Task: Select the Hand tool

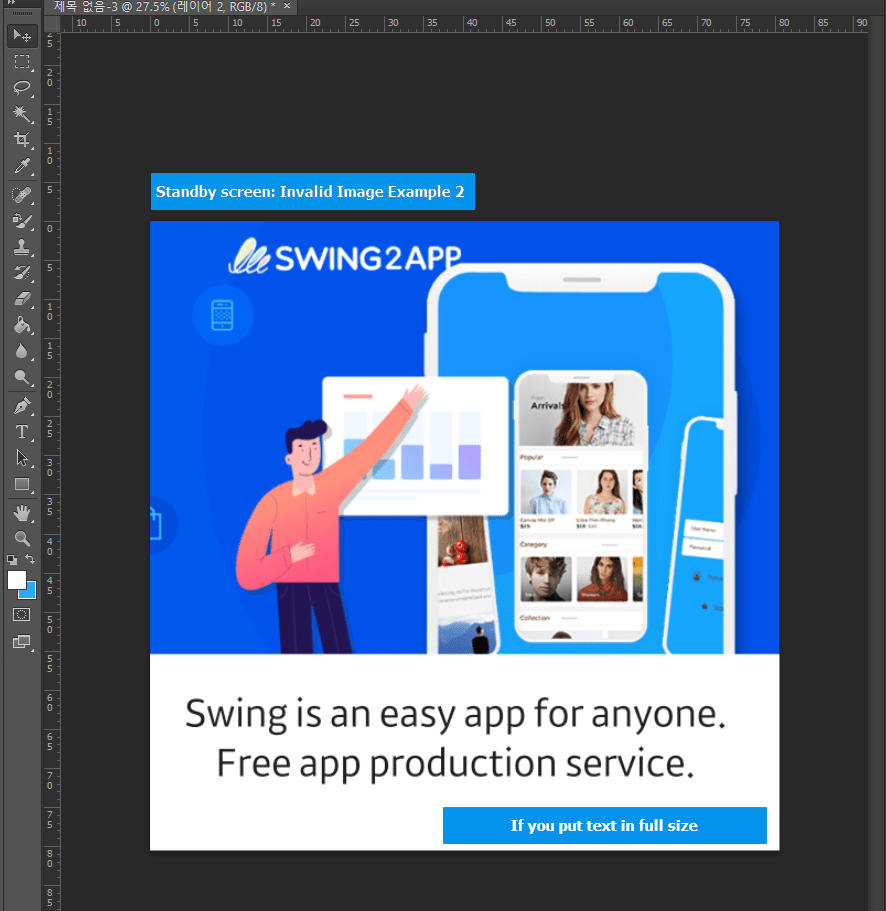Action: (x=22, y=512)
